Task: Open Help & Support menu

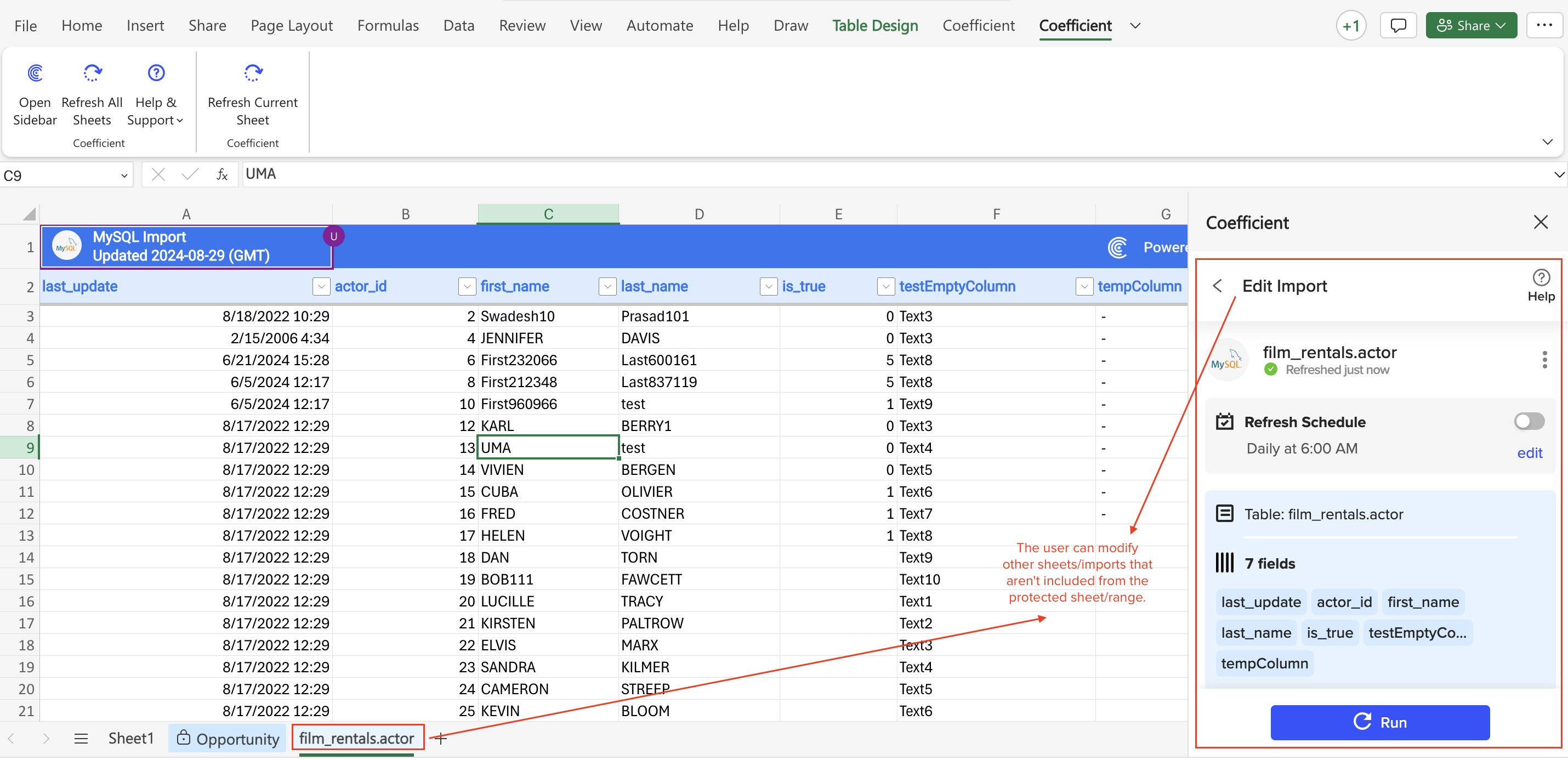Action: click(155, 94)
